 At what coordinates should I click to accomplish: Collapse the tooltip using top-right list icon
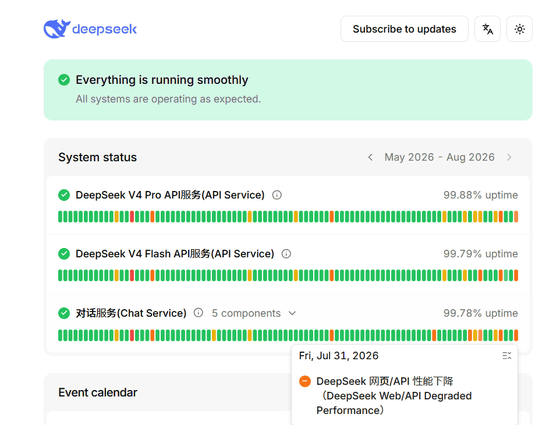507,356
